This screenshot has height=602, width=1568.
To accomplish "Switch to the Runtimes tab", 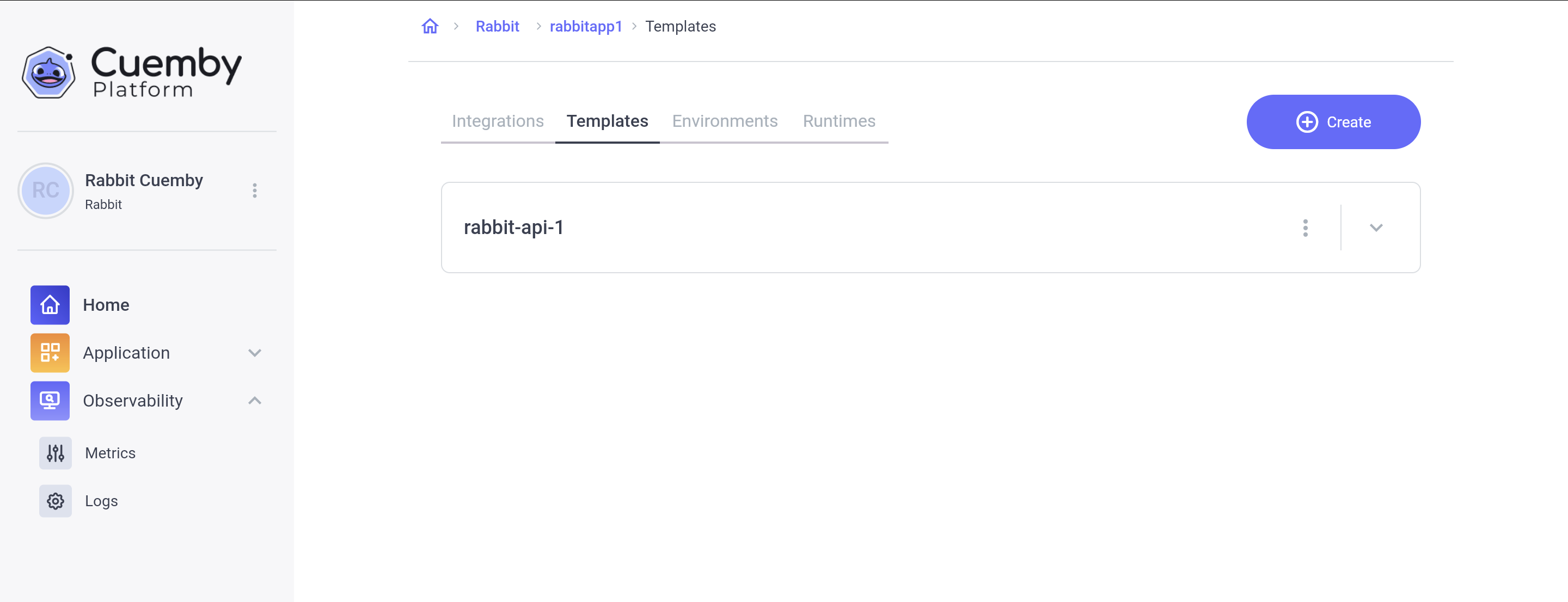I will (838, 121).
